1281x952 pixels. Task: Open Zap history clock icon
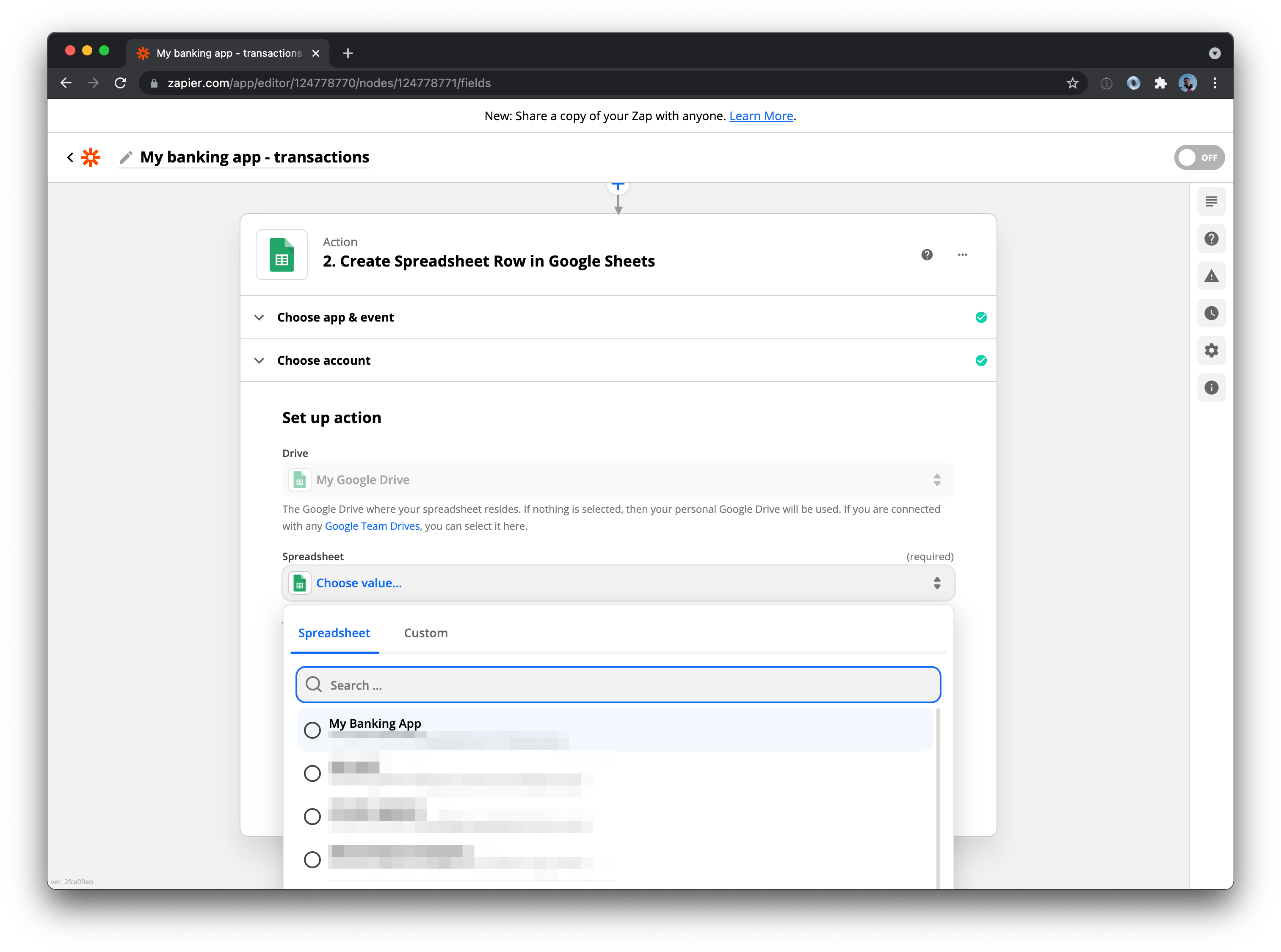point(1211,313)
